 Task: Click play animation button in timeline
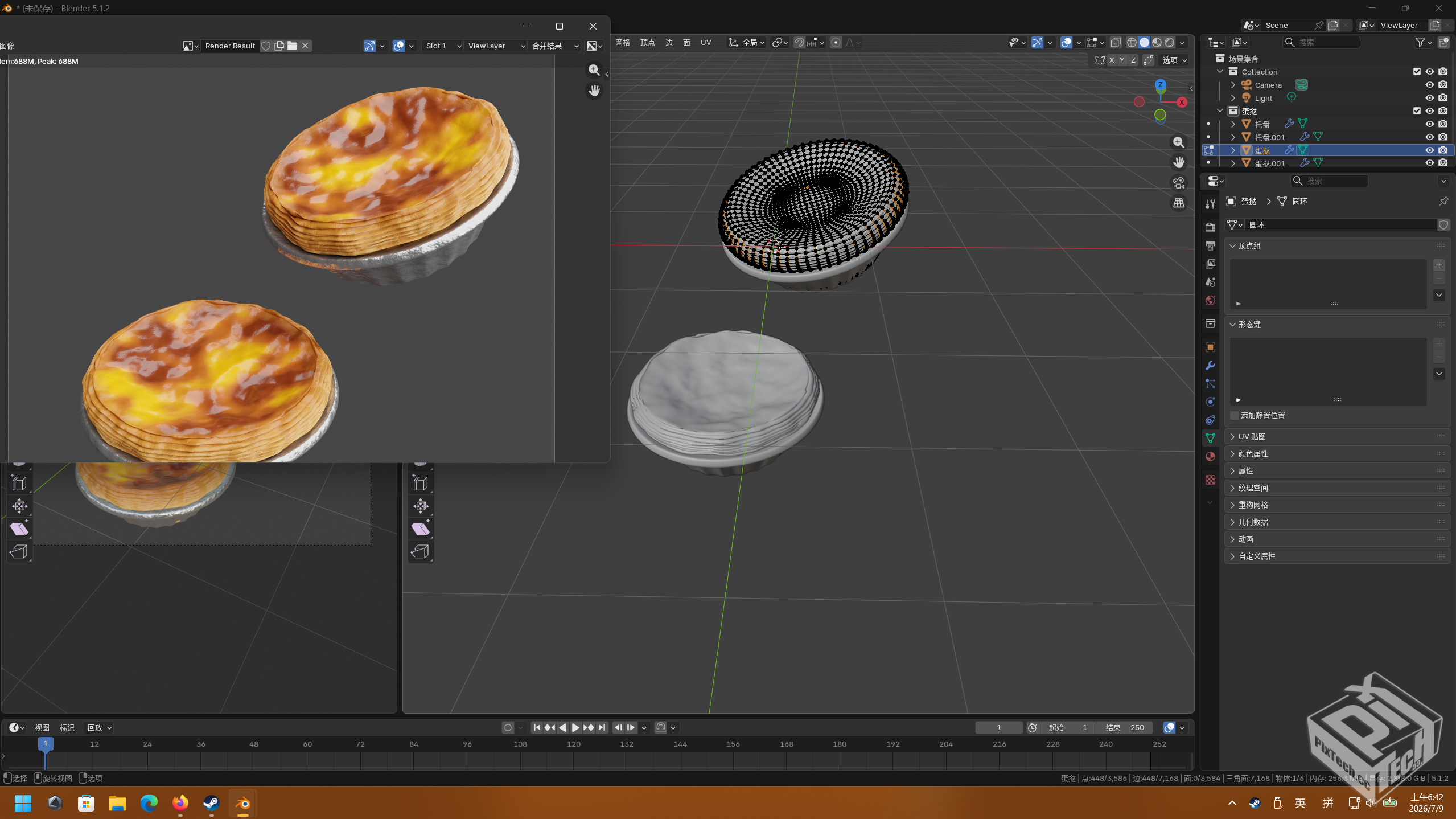[575, 728]
